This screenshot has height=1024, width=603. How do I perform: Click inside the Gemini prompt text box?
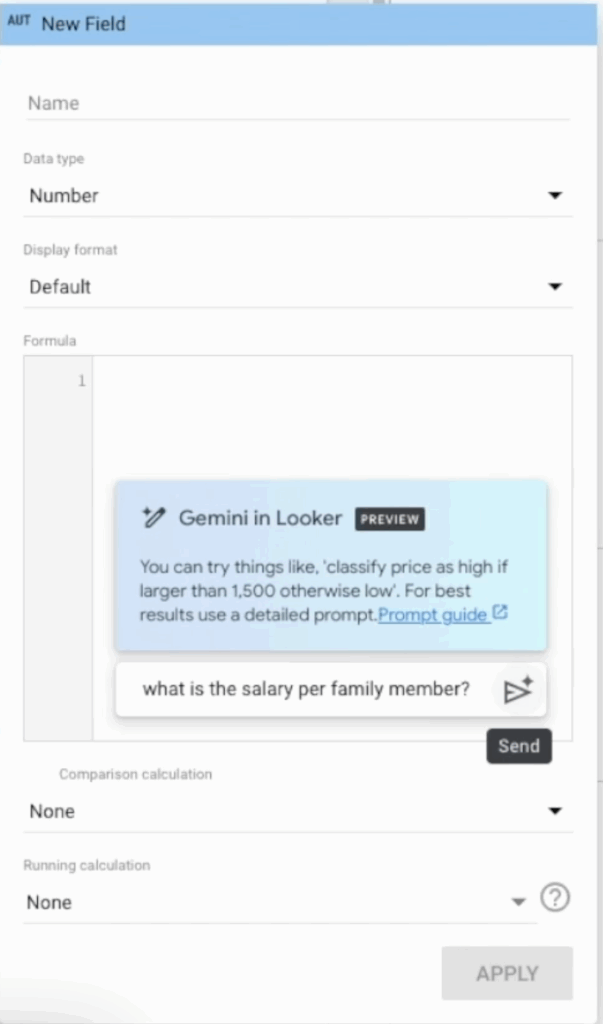tap(305, 689)
